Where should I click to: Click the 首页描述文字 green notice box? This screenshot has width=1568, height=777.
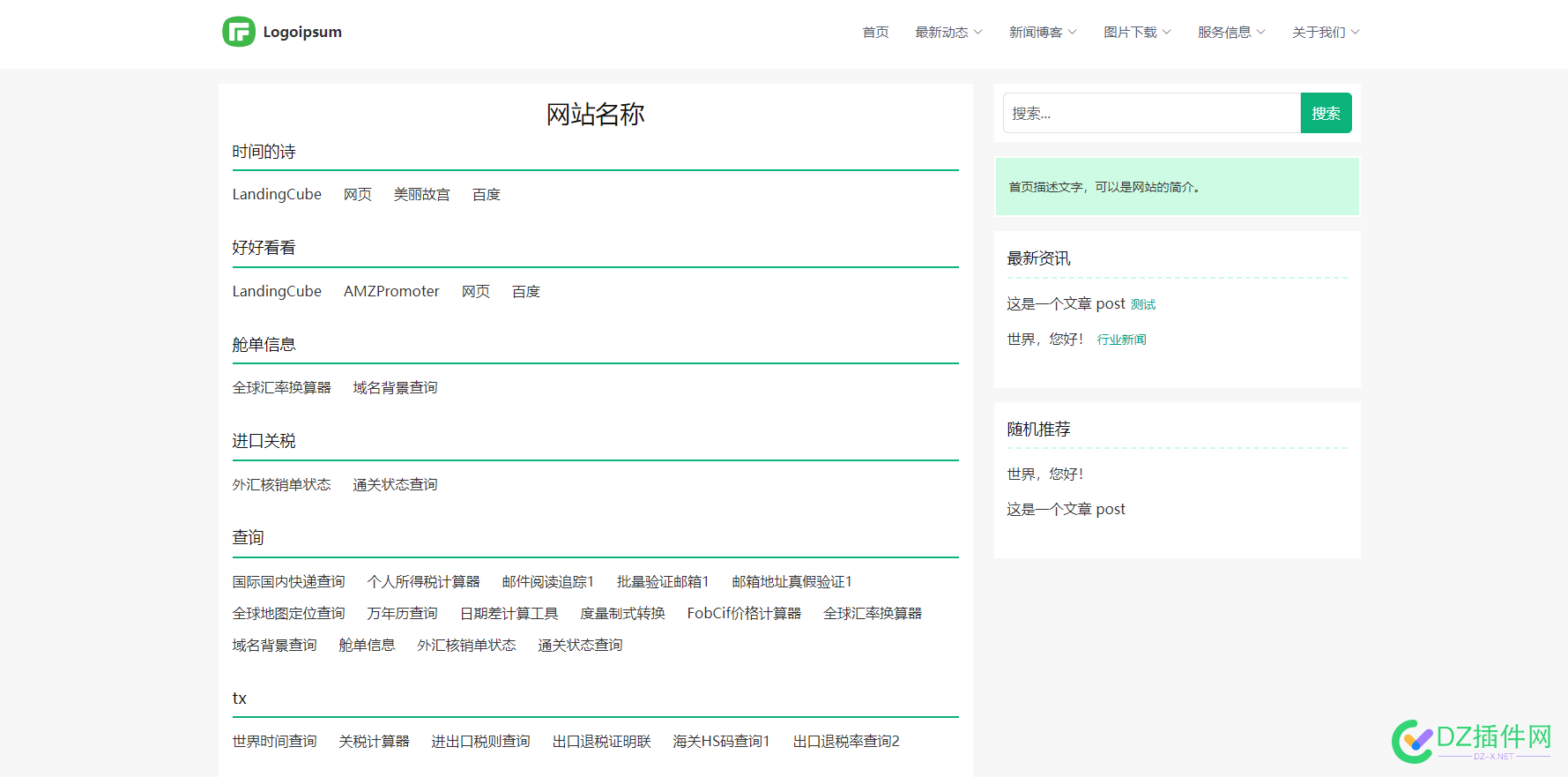click(x=1177, y=186)
